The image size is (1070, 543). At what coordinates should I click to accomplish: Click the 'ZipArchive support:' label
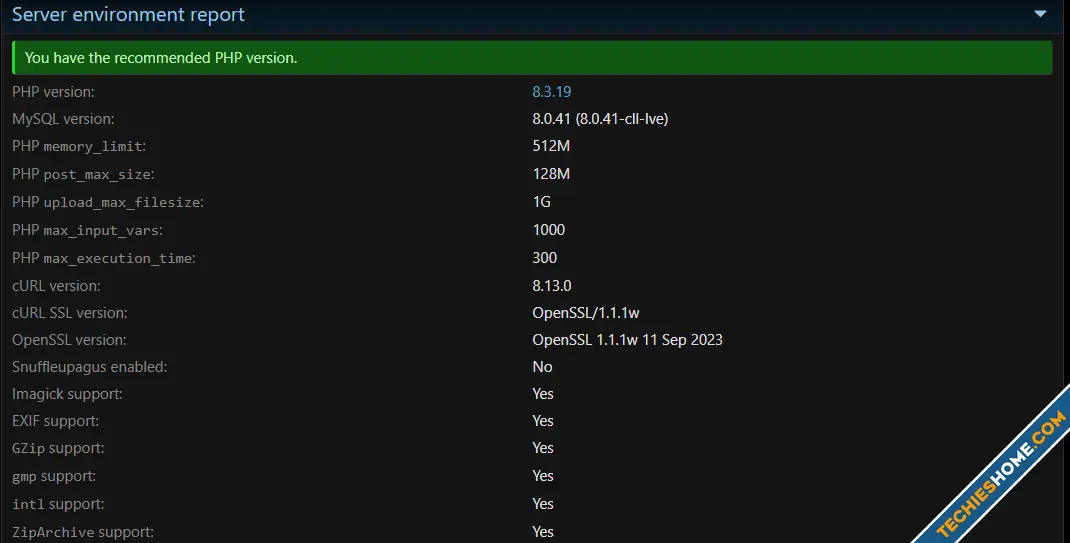tap(83, 532)
